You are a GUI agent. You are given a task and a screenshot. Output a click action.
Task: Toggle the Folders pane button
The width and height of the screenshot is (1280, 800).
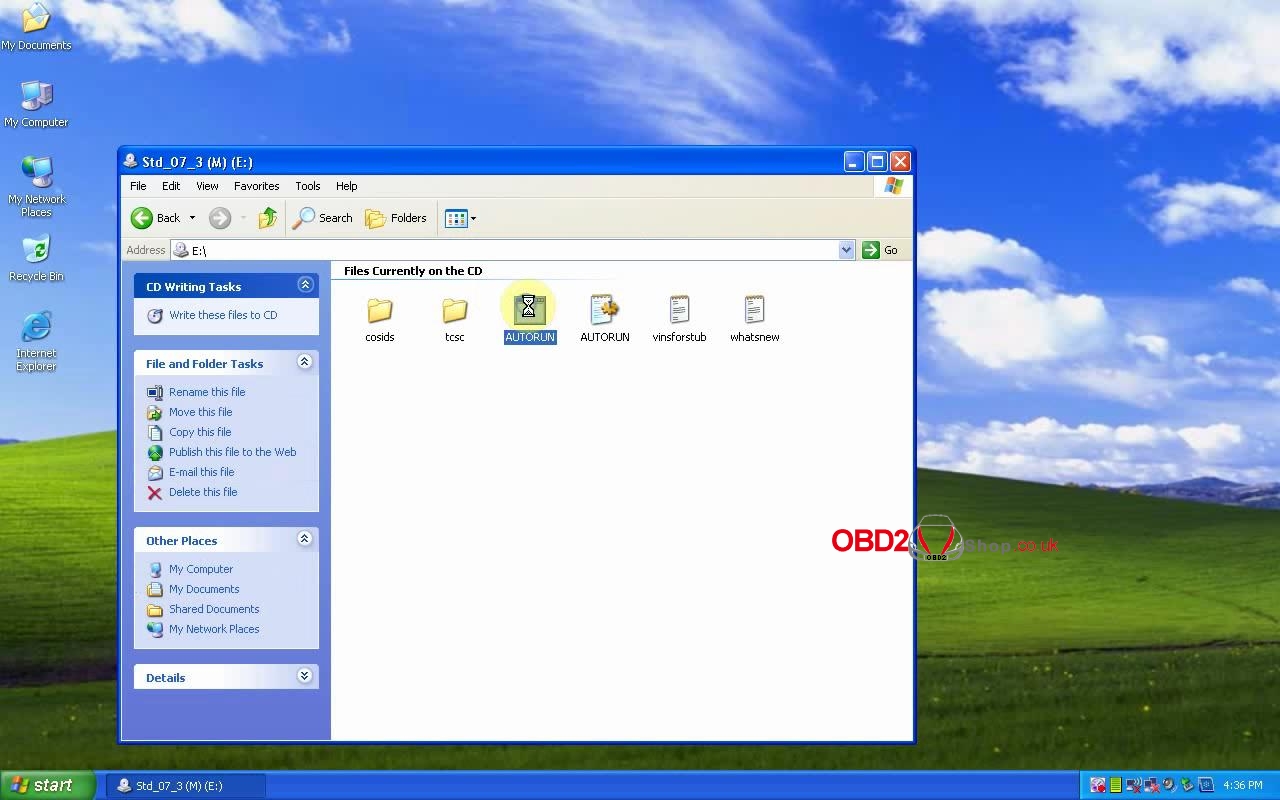pos(396,218)
